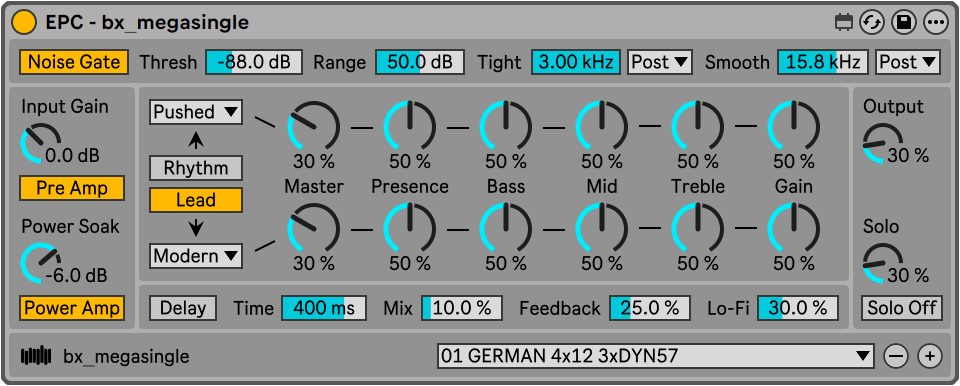Toggle the device activator on/off button
This screenshot has height=386, width=960.
coord(24,23)
